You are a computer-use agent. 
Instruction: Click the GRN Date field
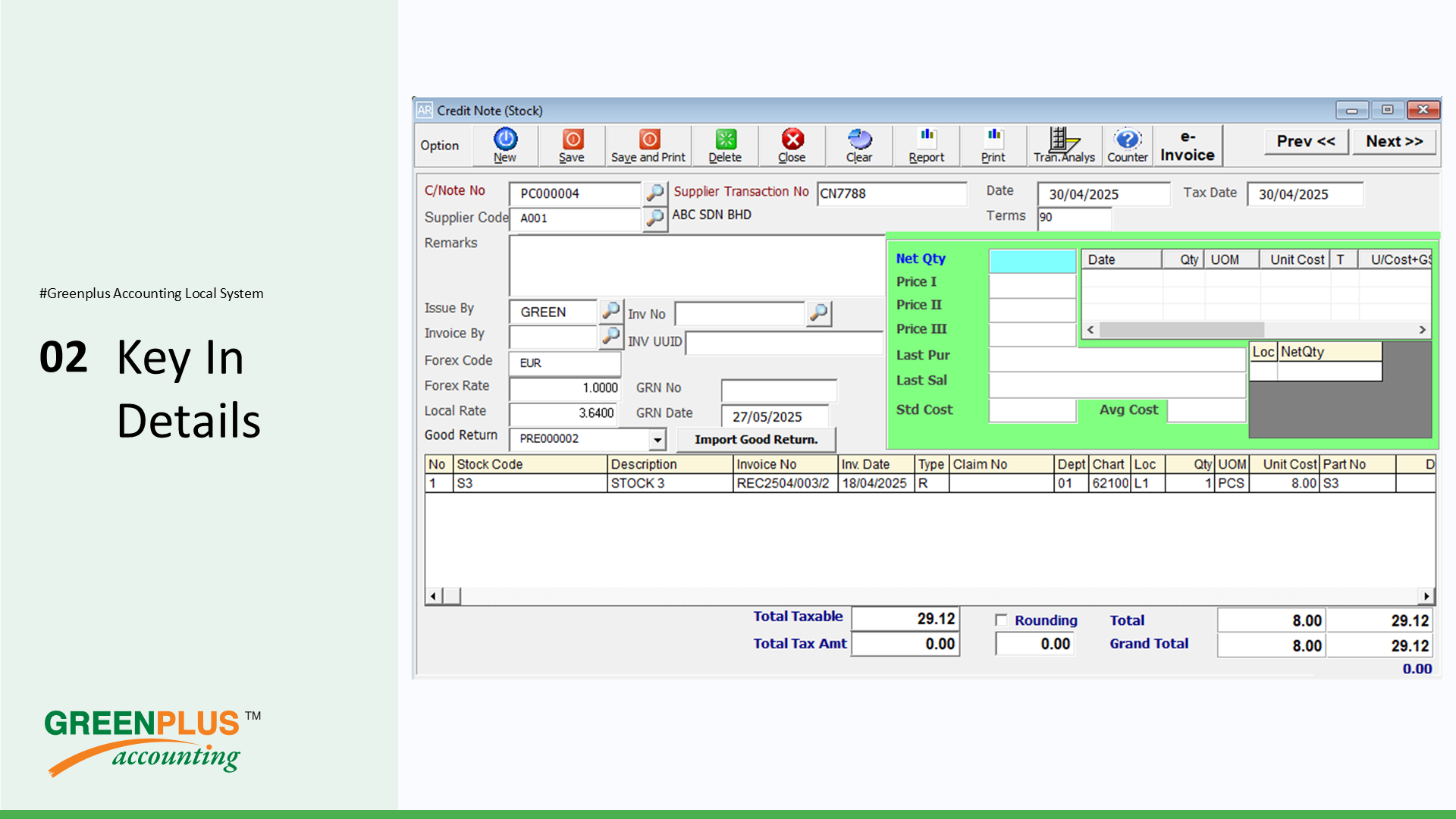click(x=774, y=416)
